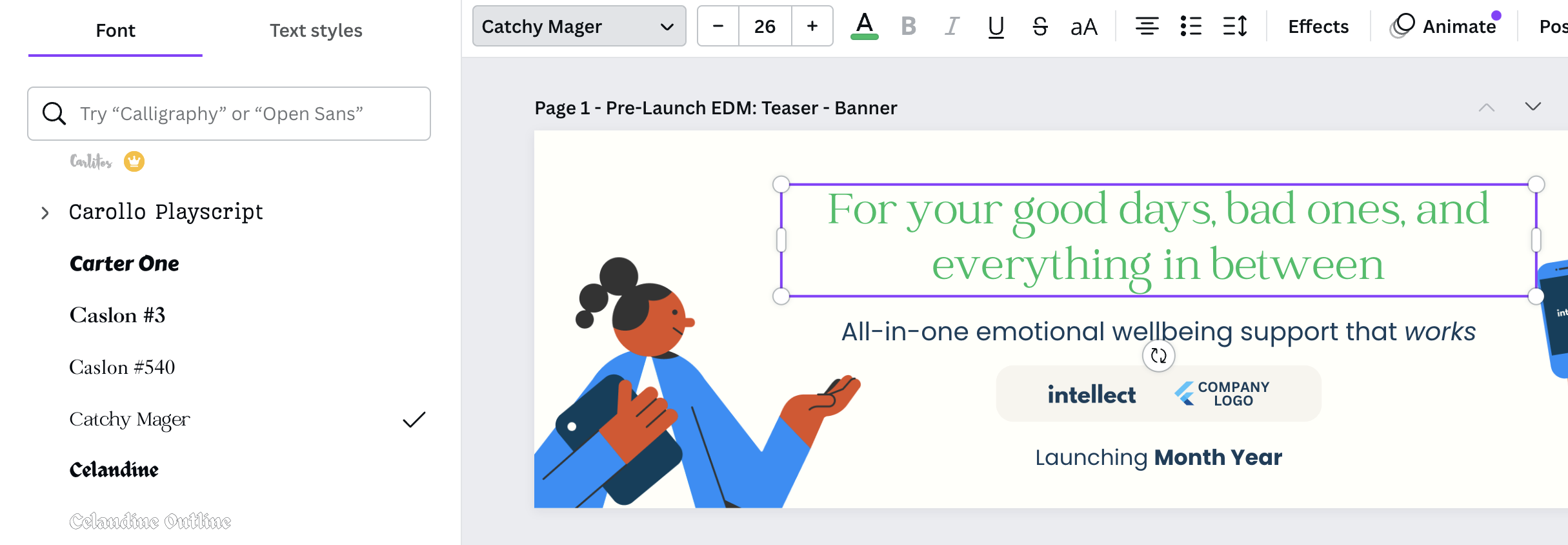Viewport: 1568px width, 545px height.
Task: Expand Carollo Playscript font variants
Action: (45, 212)
